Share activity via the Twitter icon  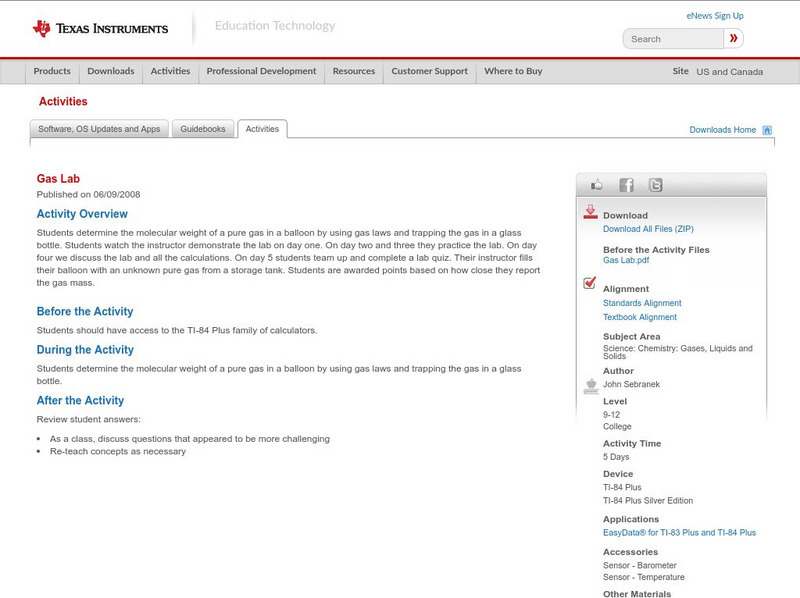[656, 185]
